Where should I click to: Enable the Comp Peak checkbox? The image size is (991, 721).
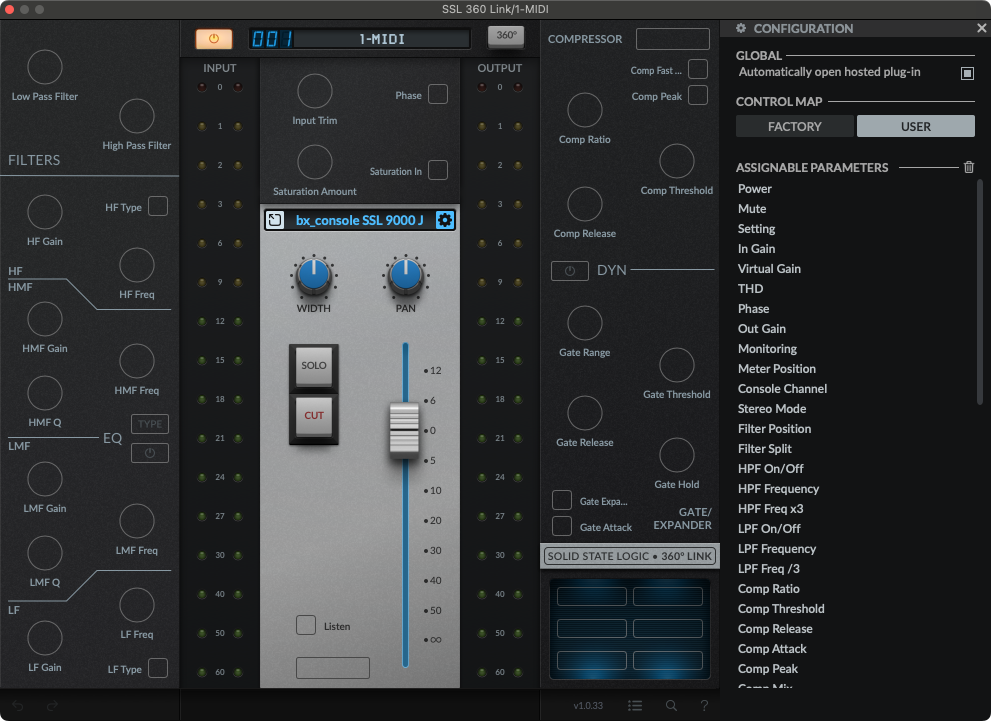[x=697, y=96]
